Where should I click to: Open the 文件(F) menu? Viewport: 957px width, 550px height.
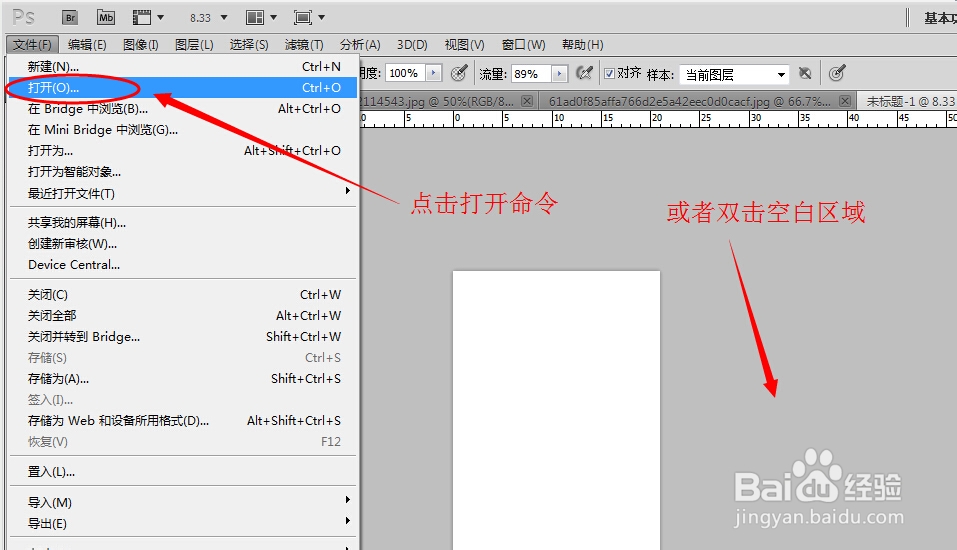(x=32, y=45)
